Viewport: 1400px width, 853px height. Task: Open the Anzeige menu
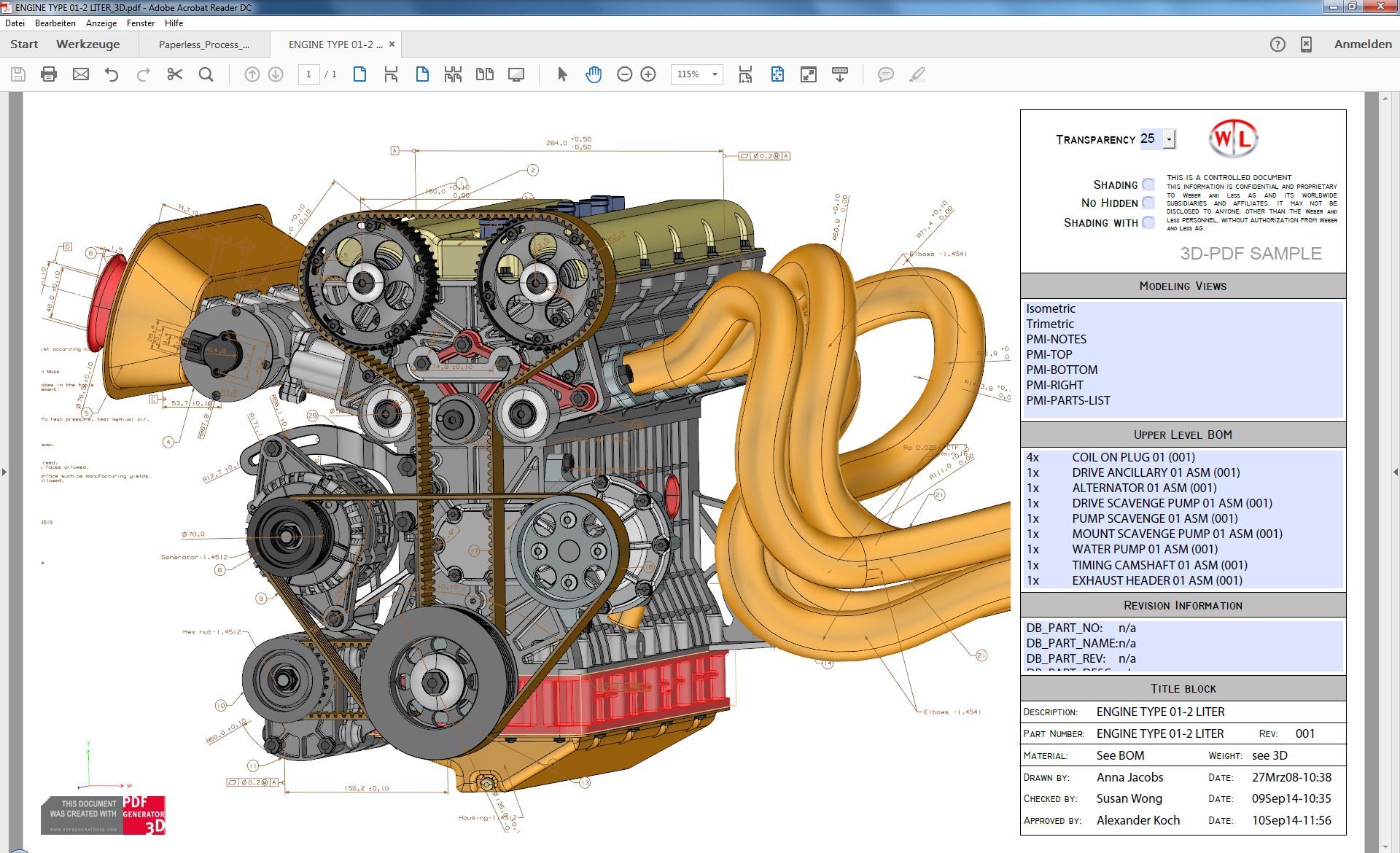pos(101,23)
